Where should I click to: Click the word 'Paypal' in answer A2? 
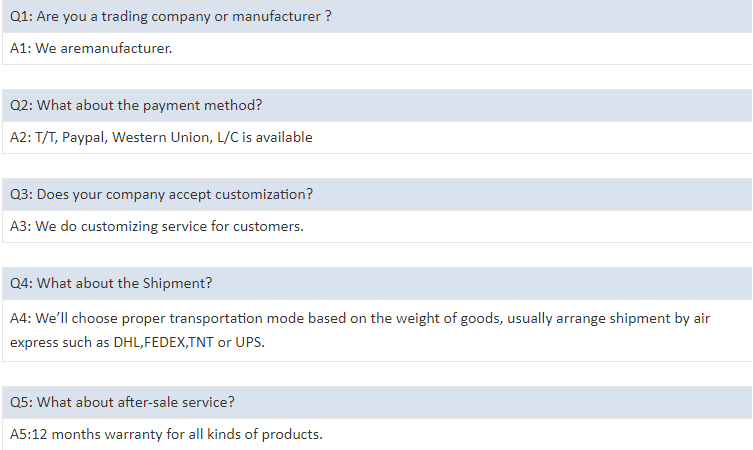point(83,137)
